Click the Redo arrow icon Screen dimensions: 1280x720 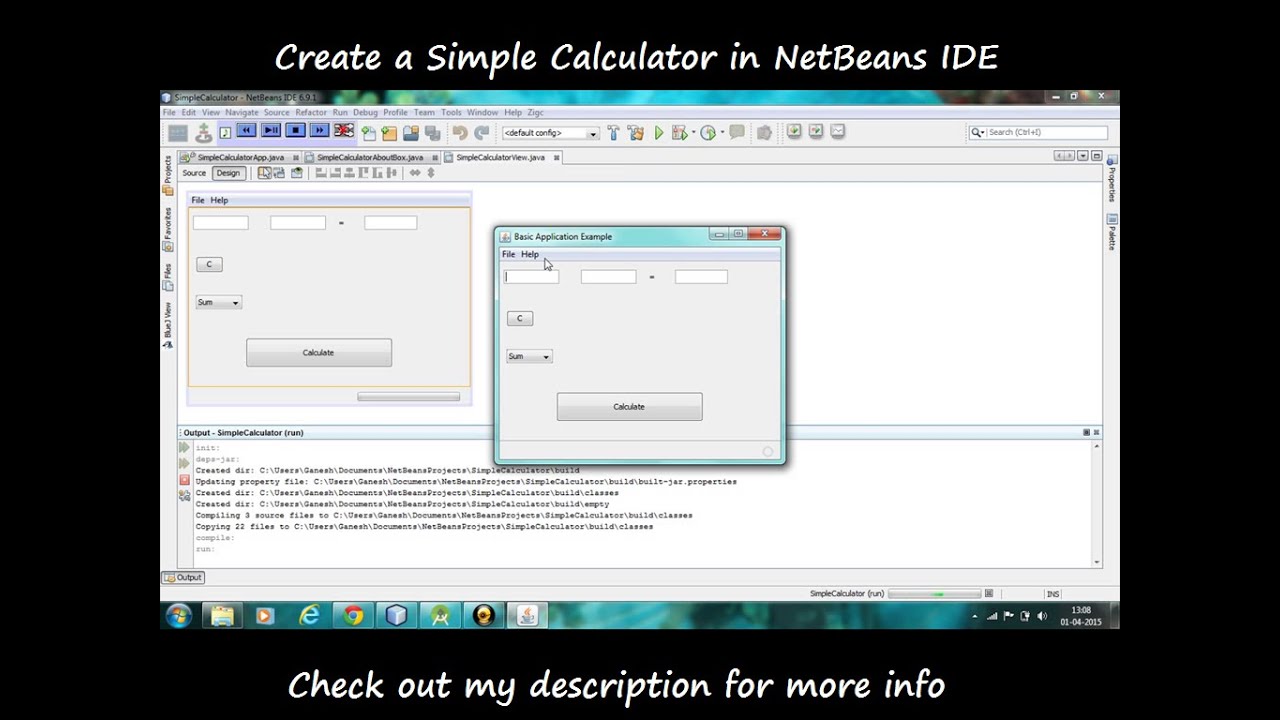[481, 133]
